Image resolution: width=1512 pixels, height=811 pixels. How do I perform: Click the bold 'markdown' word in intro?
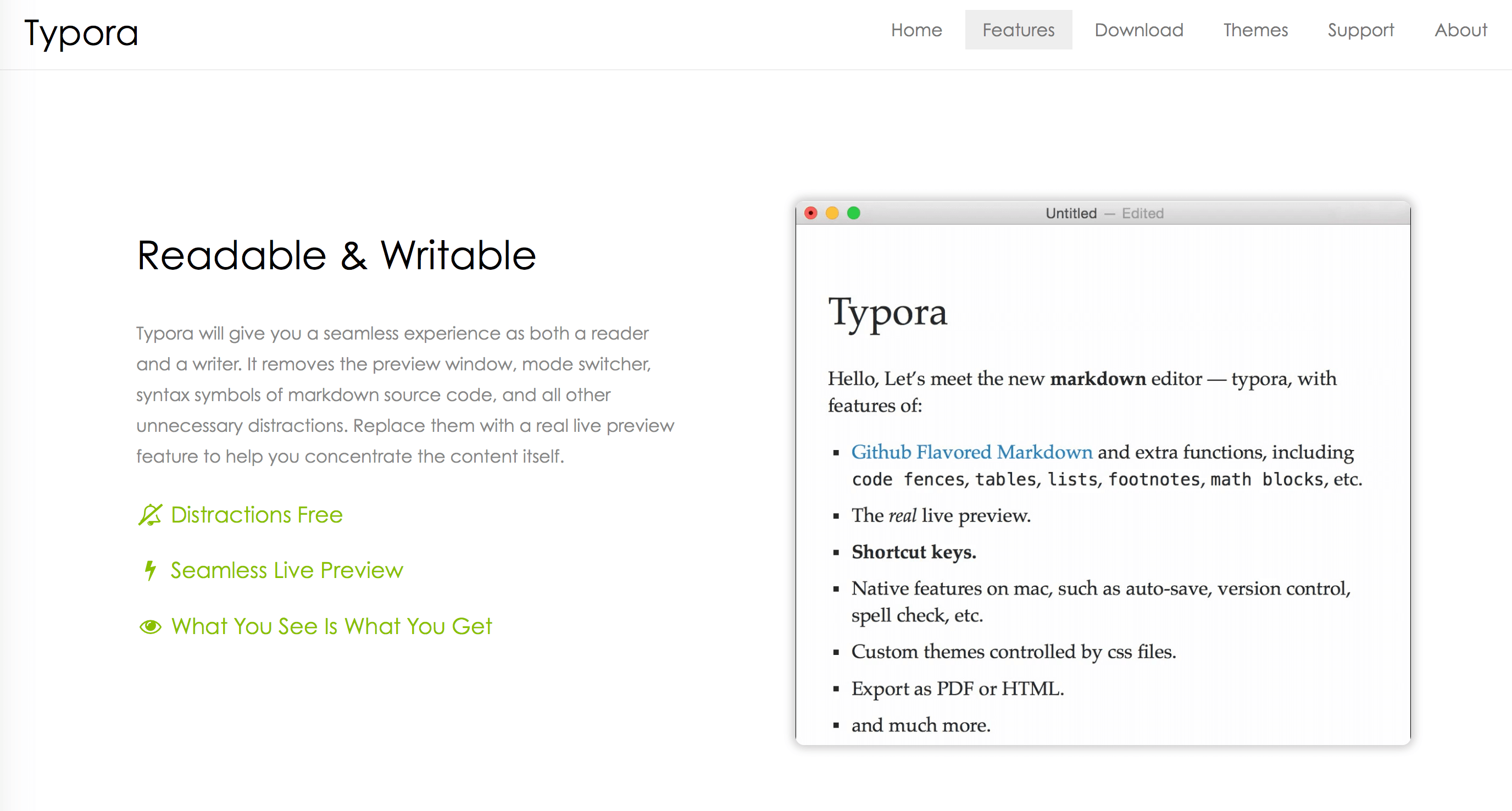pos(1098,379)
